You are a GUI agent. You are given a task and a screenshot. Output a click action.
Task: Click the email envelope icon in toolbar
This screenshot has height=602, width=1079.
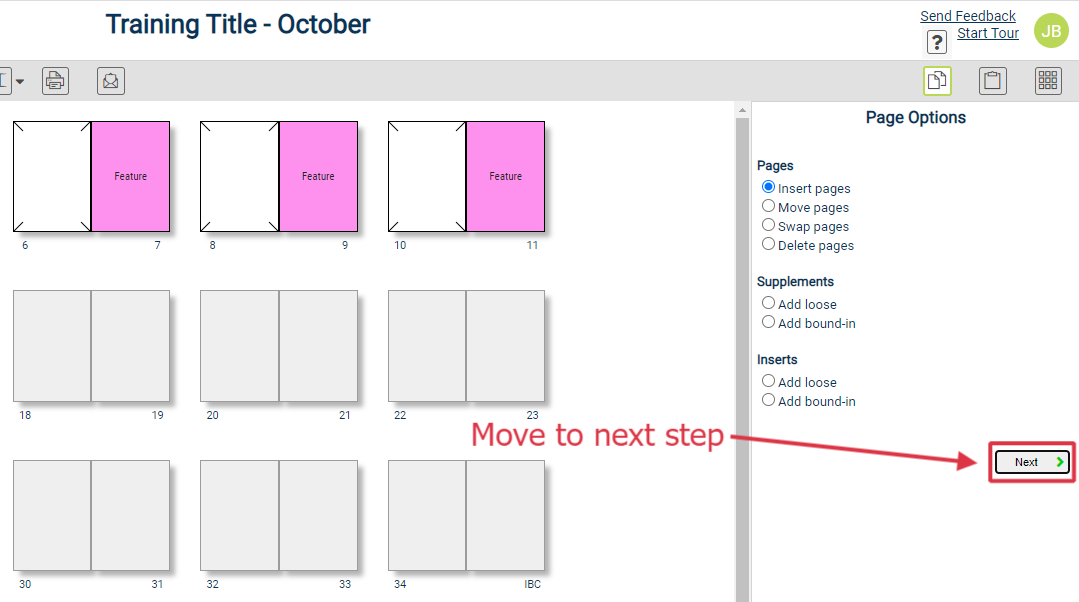pyautogui.click(x=111, y=81)
